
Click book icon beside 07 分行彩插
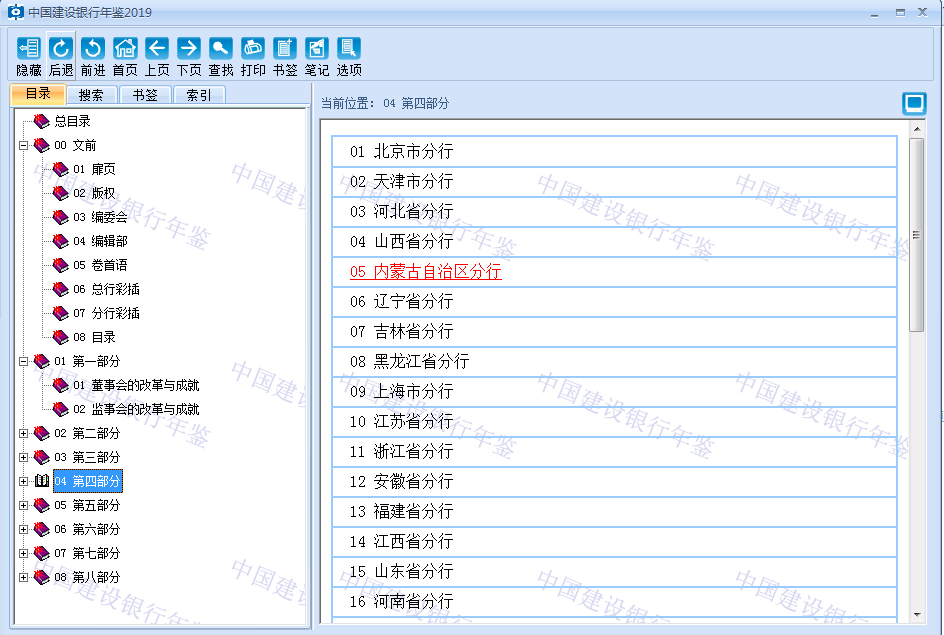60,314
